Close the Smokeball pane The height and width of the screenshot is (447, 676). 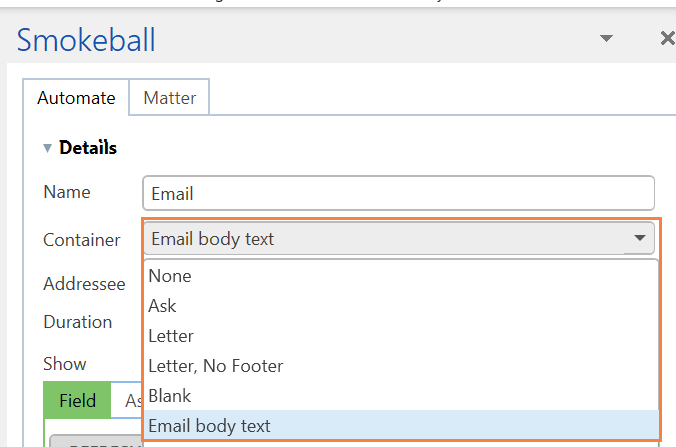coord(668,38)
